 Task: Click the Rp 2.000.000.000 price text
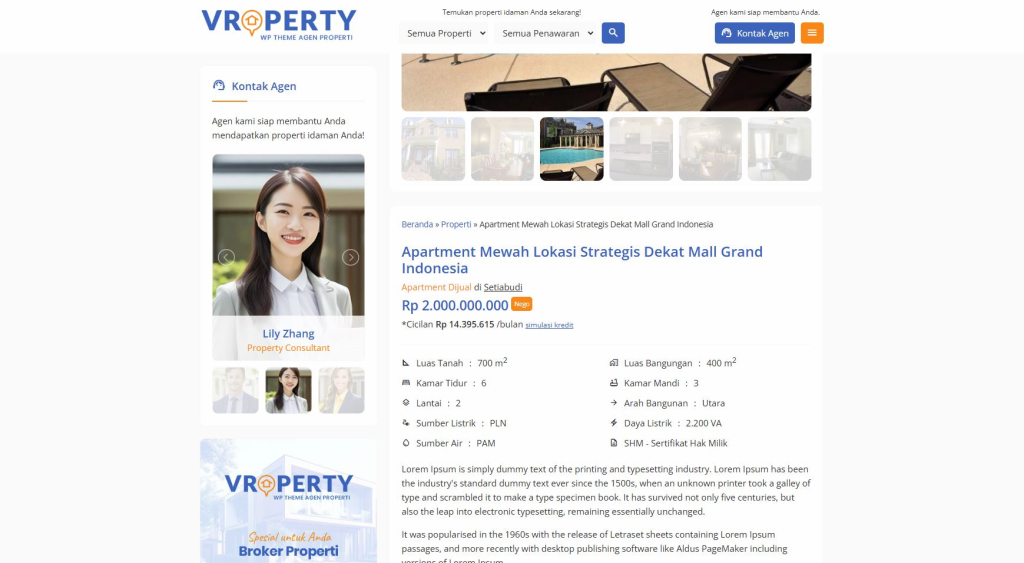tap(455, 305)
